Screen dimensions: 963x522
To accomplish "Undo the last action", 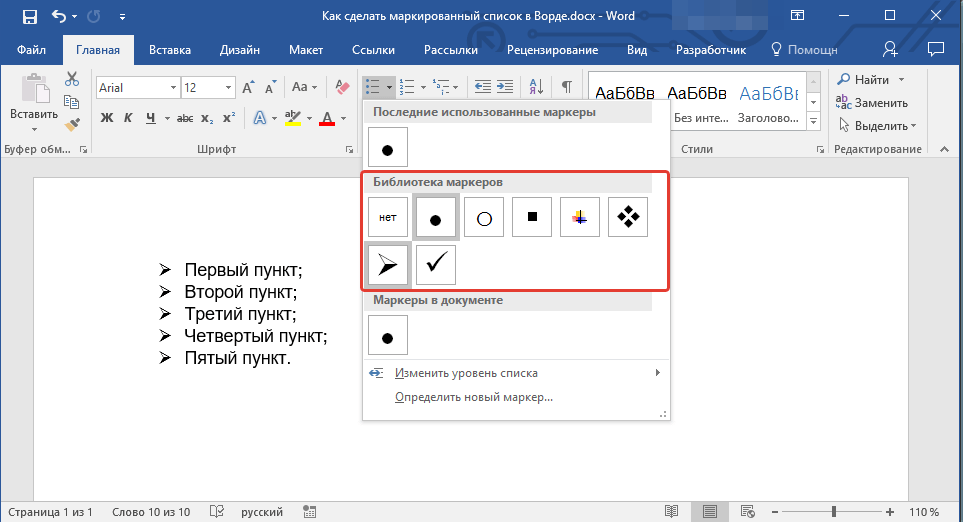I will coord(59,17).
